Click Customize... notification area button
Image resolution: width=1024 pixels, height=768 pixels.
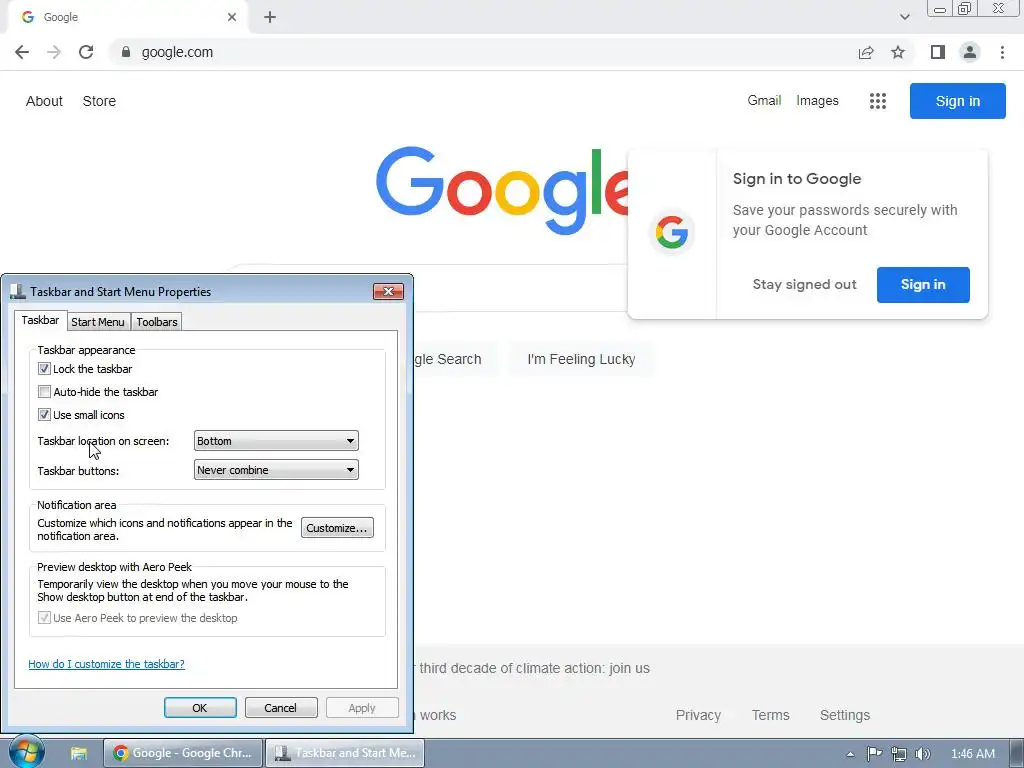tap(337, 528)
